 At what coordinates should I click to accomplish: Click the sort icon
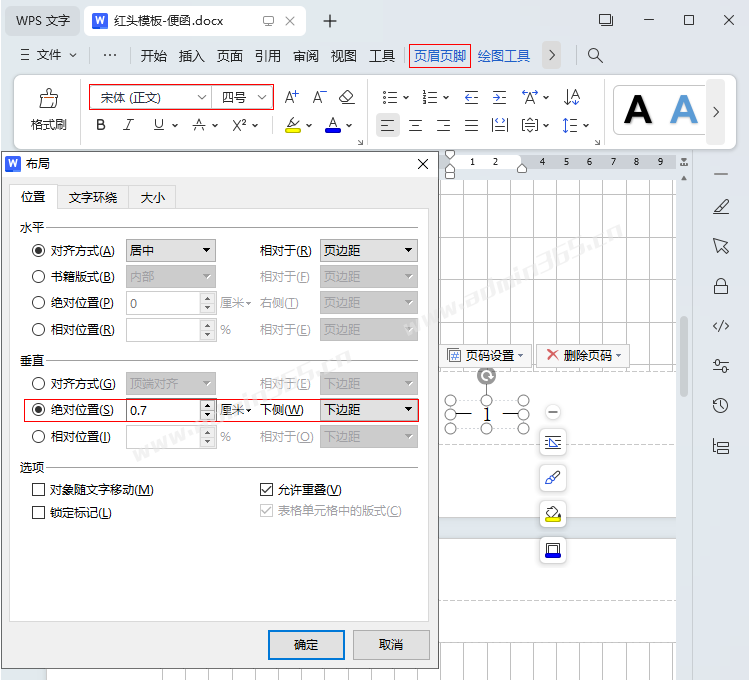pos(572,97)
